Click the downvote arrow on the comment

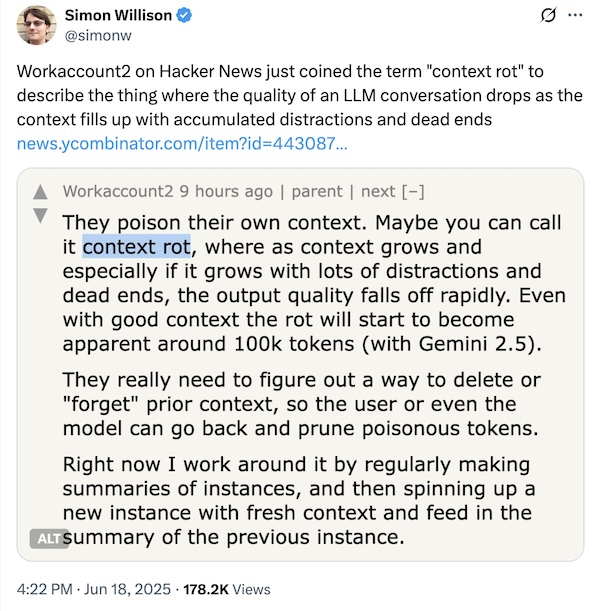pos(40,213)
